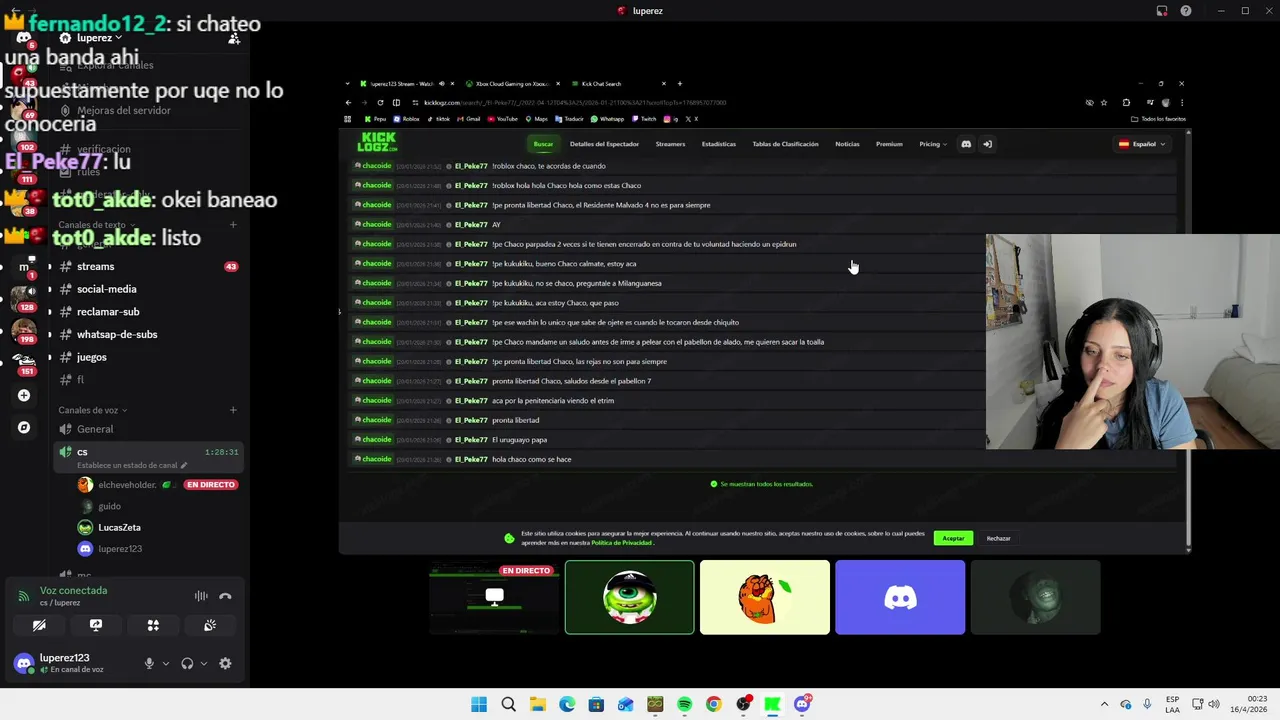Open Tablas de Clasificación tab
The width and height of the screenshot is (1280, 720).
click(x=785, y=144)
